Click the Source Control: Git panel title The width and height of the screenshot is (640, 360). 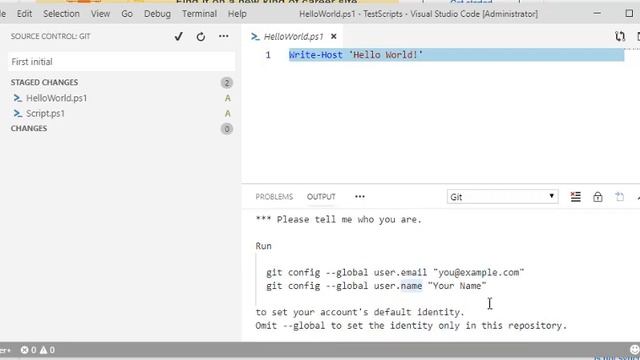coord(51,36)
